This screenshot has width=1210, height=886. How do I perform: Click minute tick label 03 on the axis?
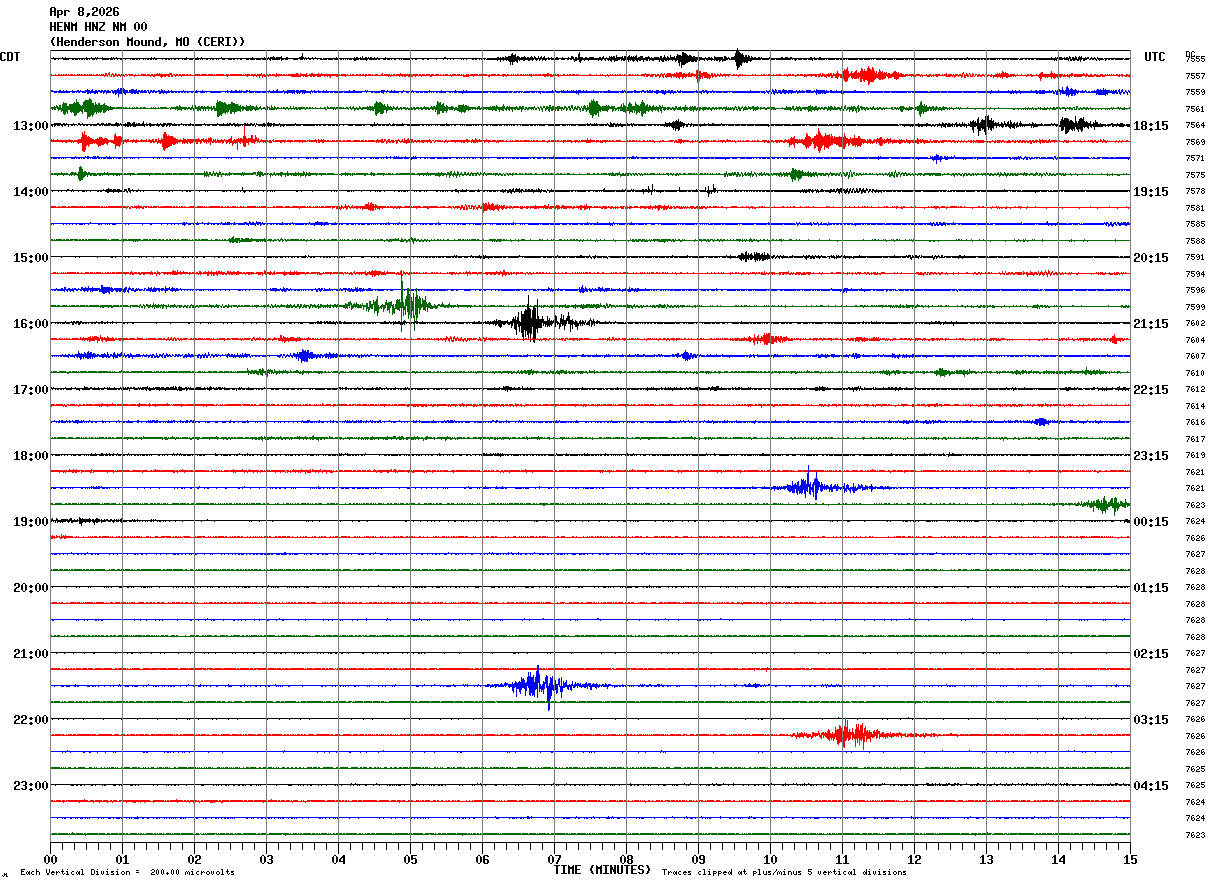click(x=266, y=859)
